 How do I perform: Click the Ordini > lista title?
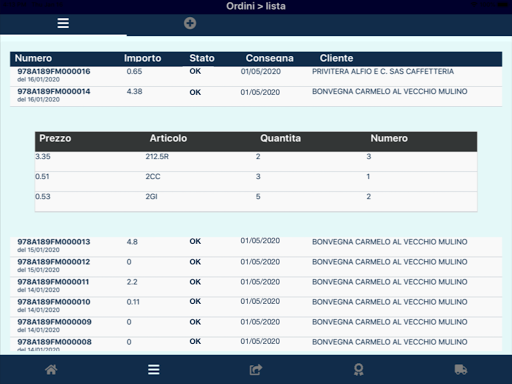(x=256, y=6)
